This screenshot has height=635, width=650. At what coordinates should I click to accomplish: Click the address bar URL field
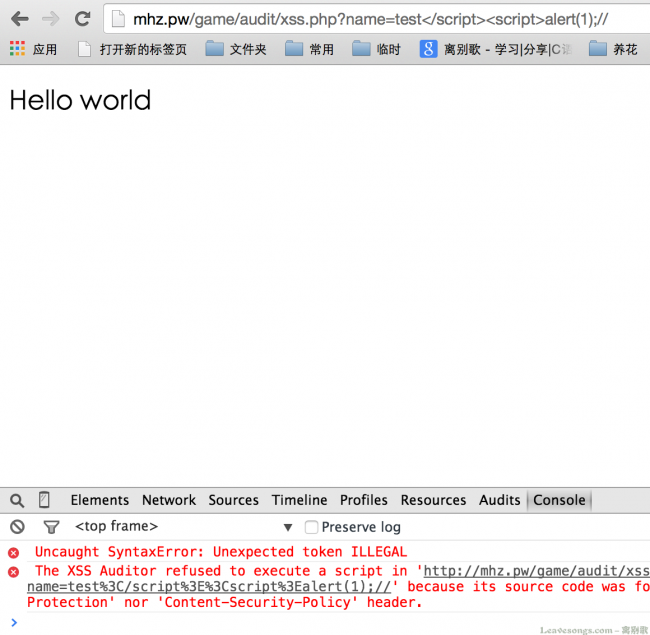tap(370, 19)
